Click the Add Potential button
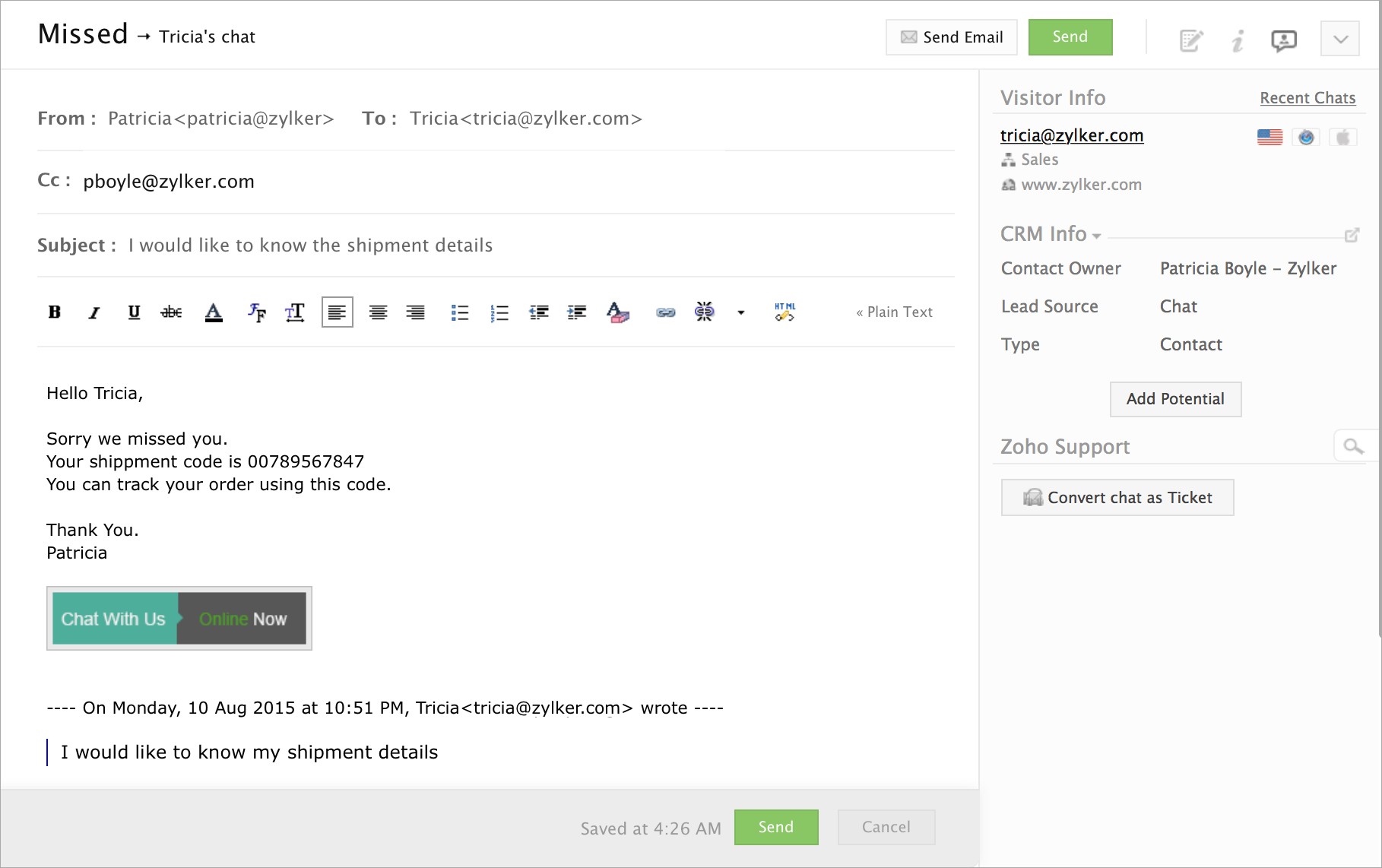Image resolution: width=1382 pixels, height=868 pixels. click(x=1175, y=399)
